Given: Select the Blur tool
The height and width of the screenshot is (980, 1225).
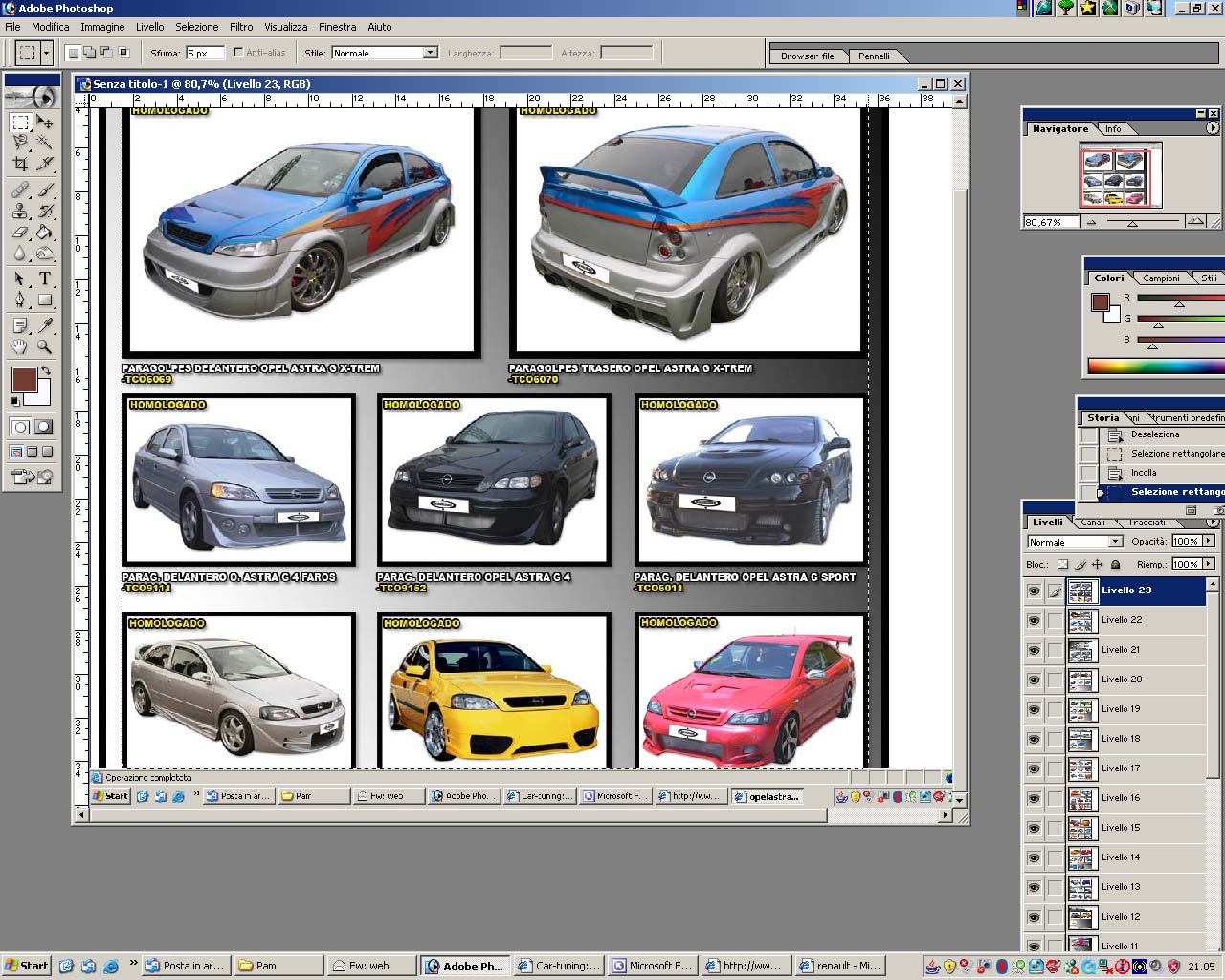Looking at the screenshot, I should 20,253.
